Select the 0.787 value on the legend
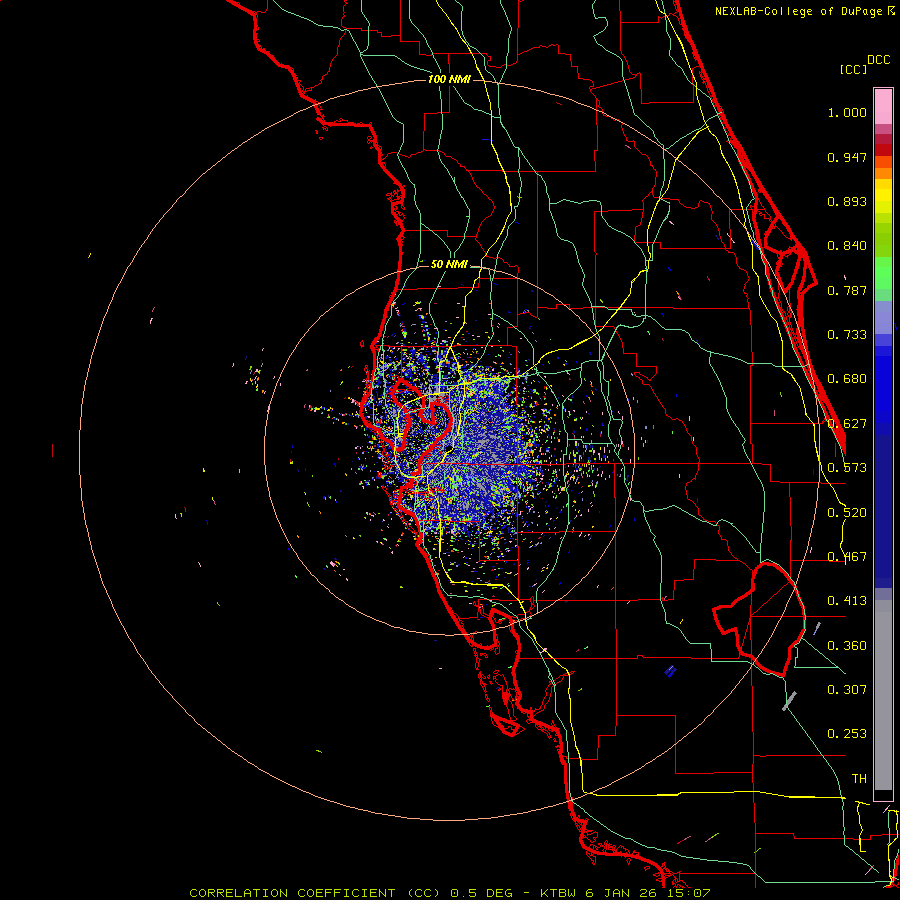Image resolution: width=900 pixels, height=900 pixels. pos(847,290)
